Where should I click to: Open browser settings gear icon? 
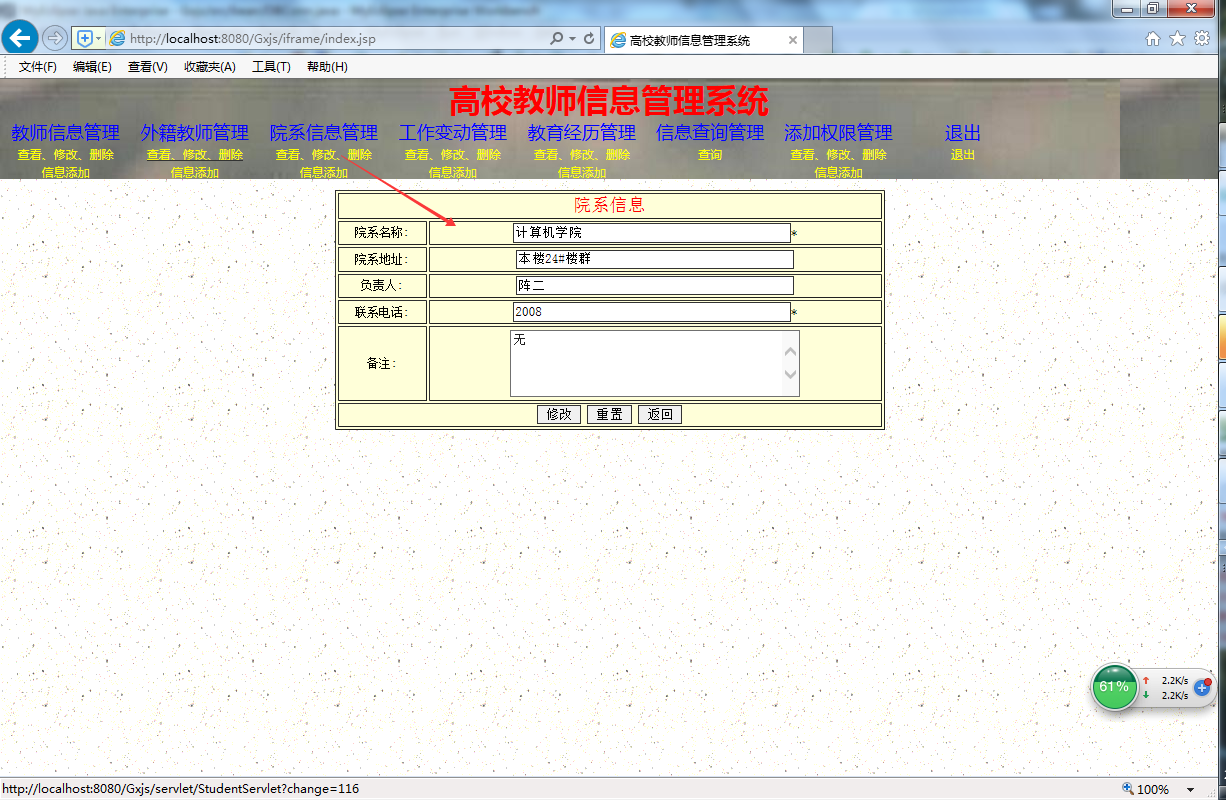[x=1202, y=39]
